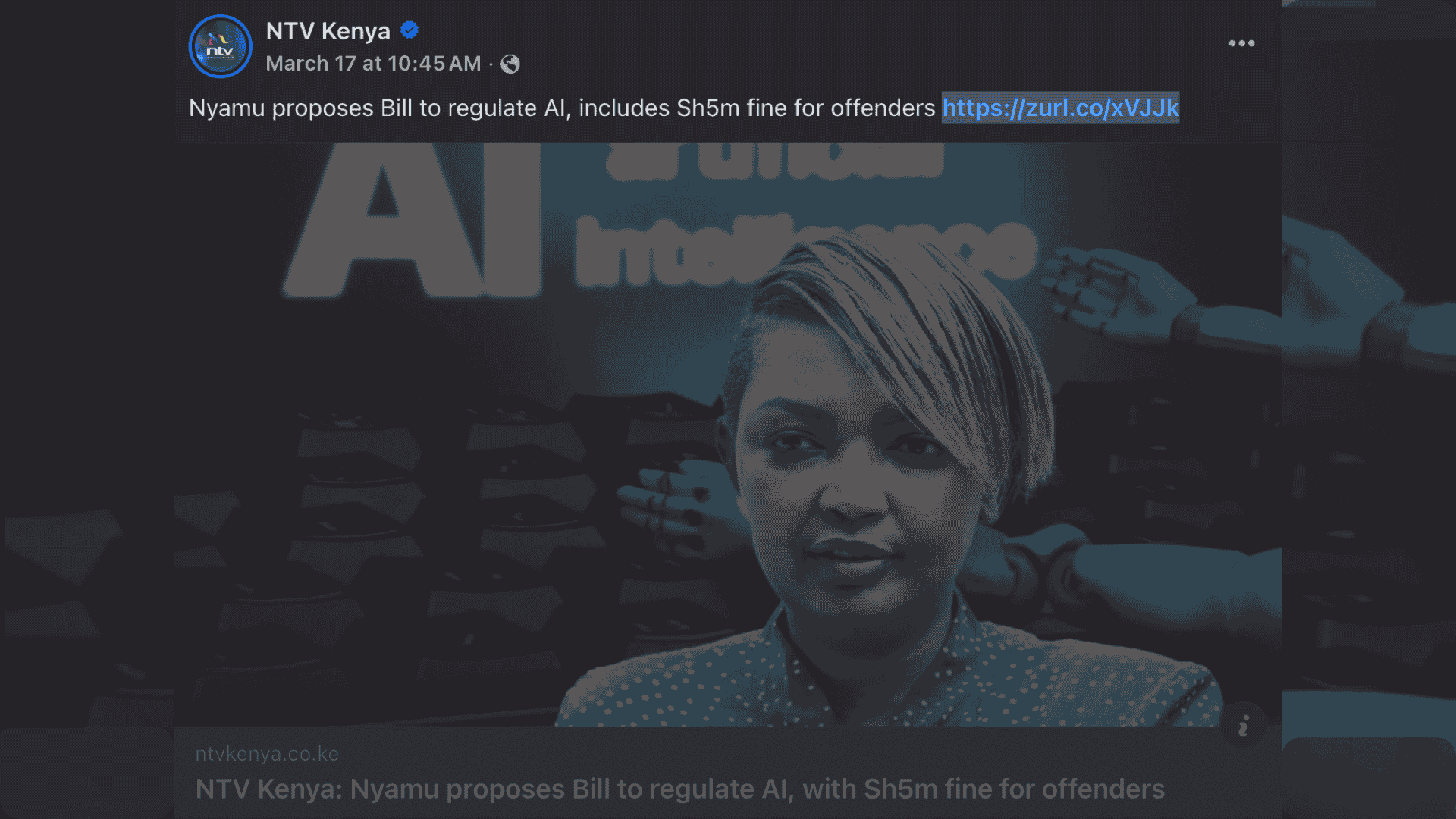Click the blue verified badge
The image size is (1456, 819).
pyautogui.click(x=409, y=30)
